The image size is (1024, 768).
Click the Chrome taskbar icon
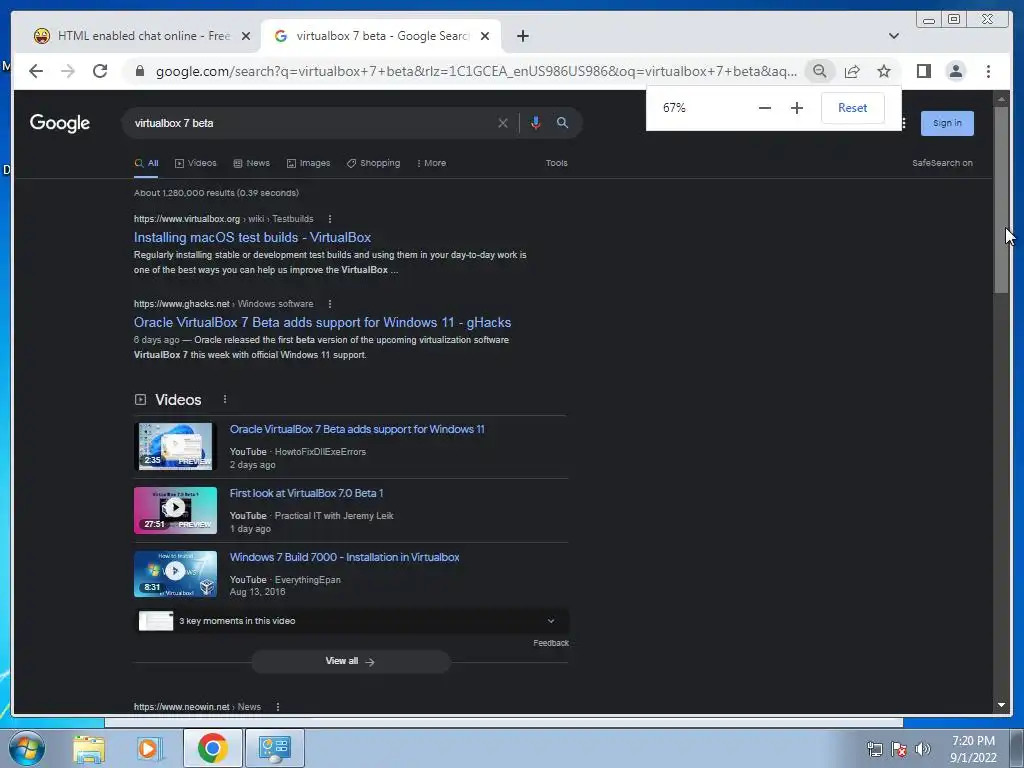(x=212, y=748)
